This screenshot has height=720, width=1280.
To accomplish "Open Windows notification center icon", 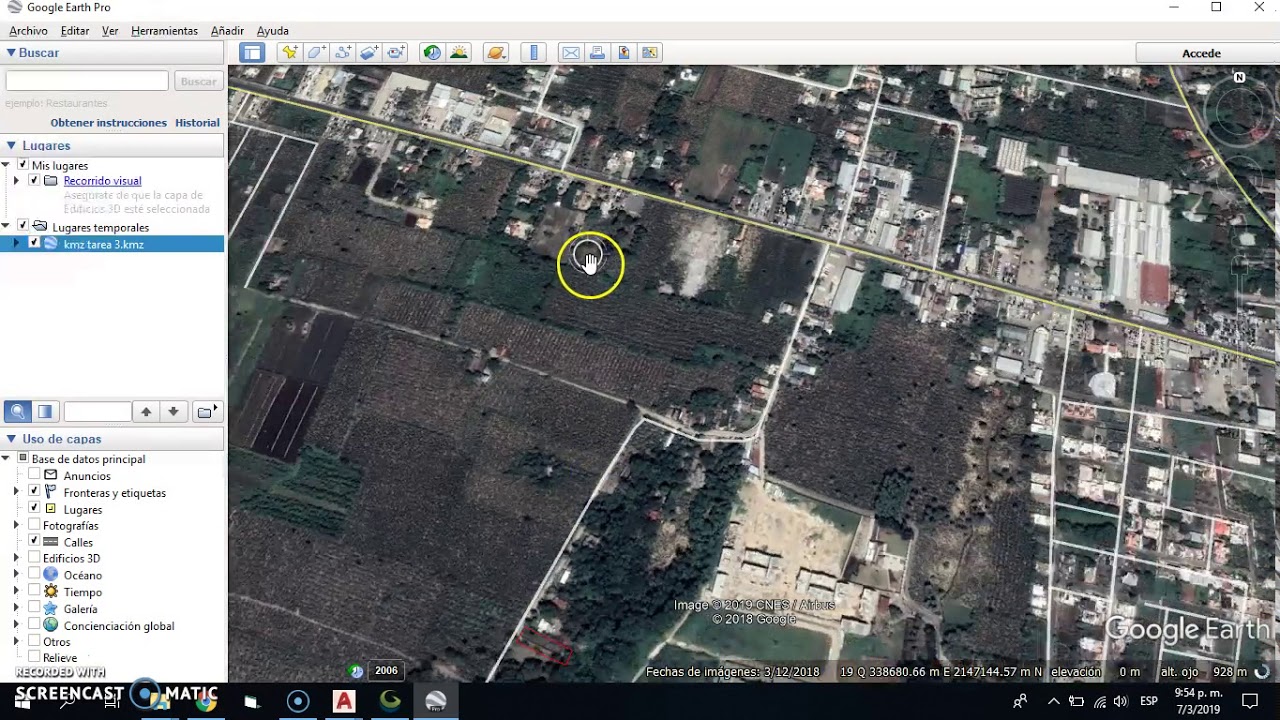I will [1249, 701].
